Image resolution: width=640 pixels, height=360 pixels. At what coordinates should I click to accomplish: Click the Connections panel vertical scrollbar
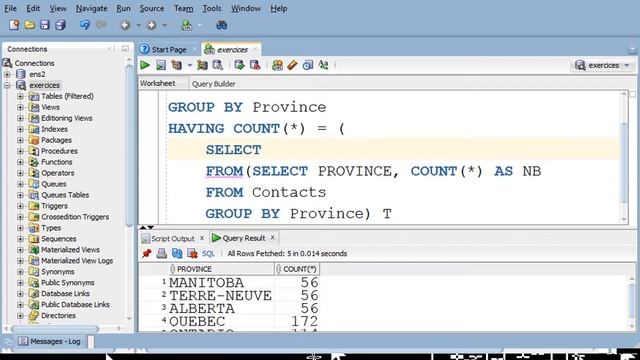129,147
